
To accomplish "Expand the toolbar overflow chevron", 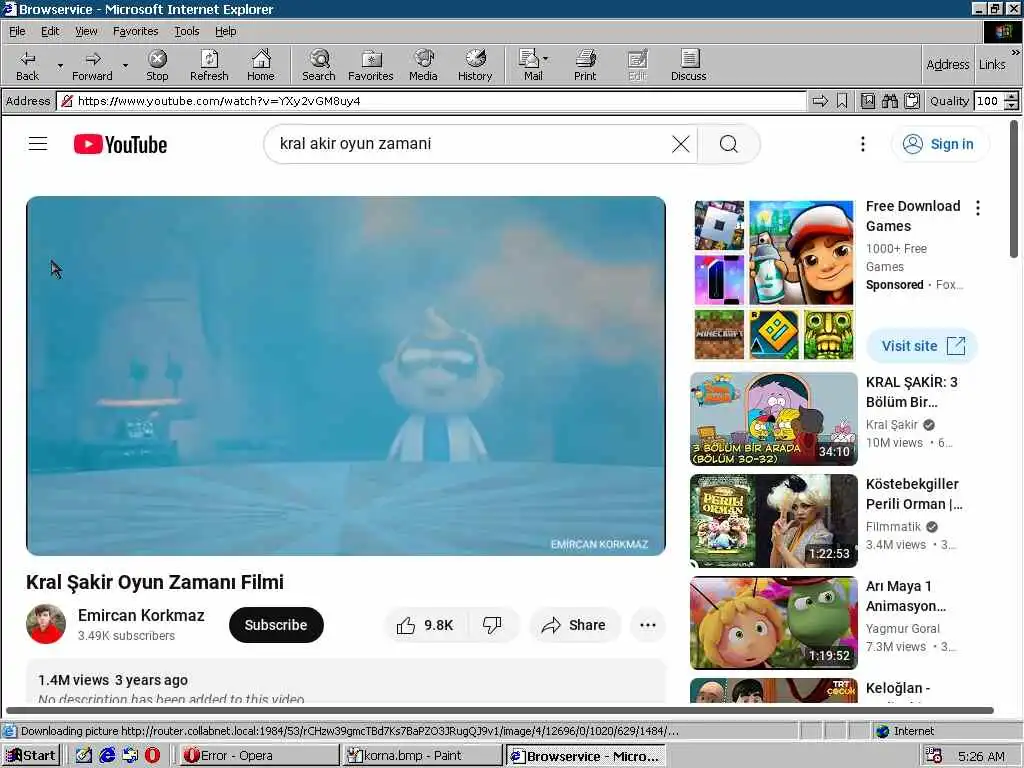I will point(1016,52).
